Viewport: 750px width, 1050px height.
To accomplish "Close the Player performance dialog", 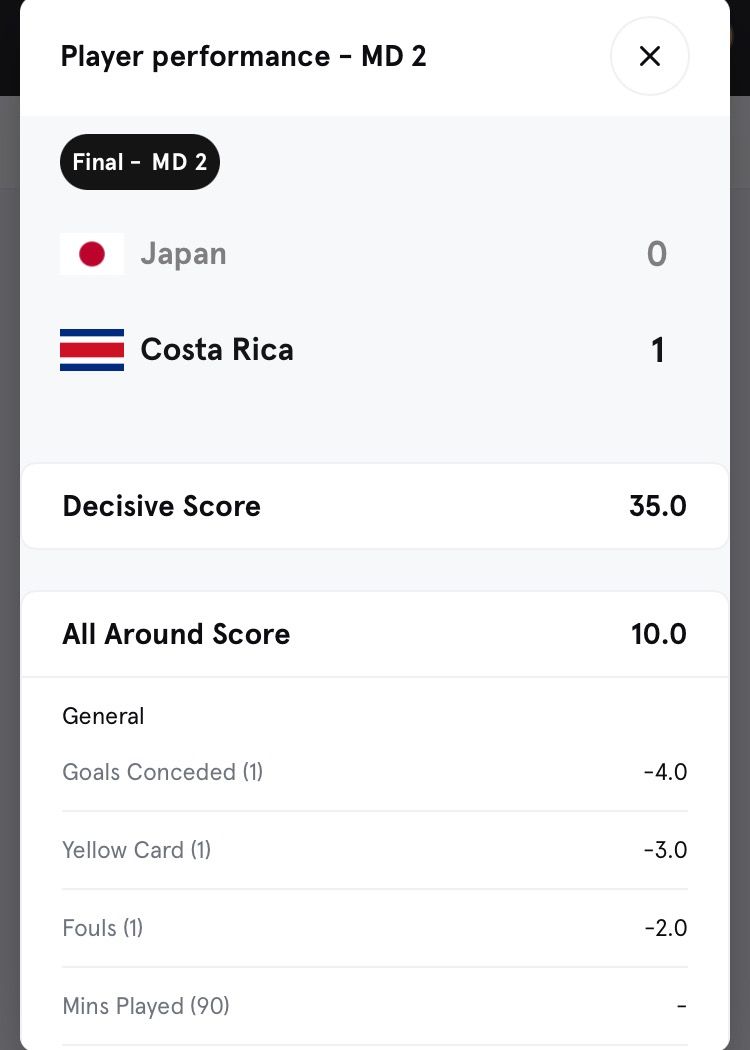I will 649,56.
